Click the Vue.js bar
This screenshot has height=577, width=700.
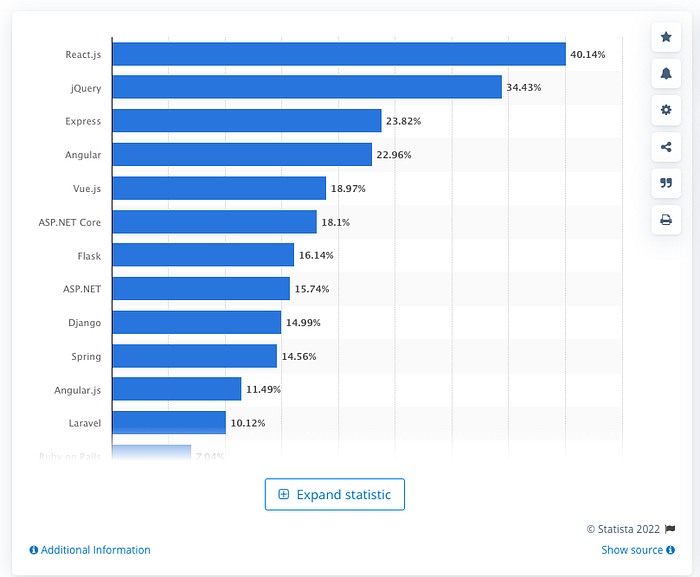219,188
